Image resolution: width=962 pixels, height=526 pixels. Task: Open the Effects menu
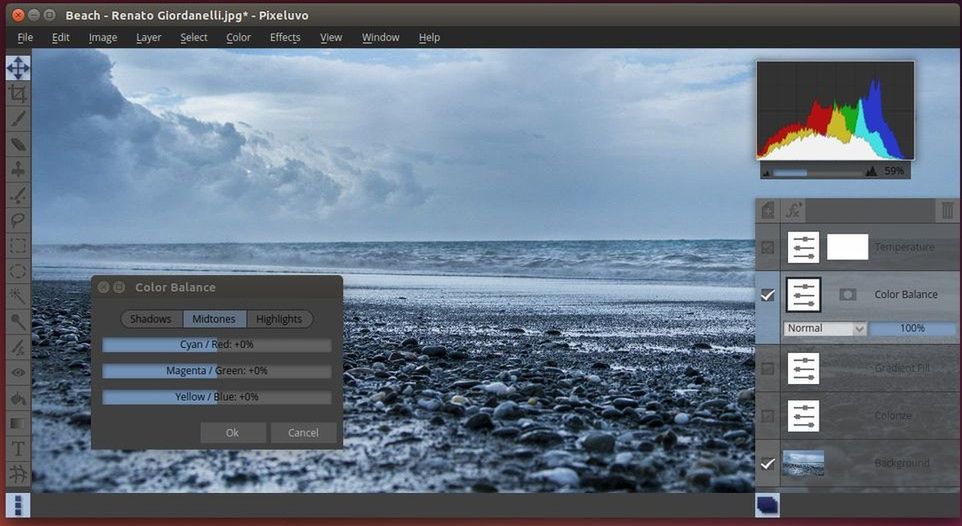[x=285, y=37]
